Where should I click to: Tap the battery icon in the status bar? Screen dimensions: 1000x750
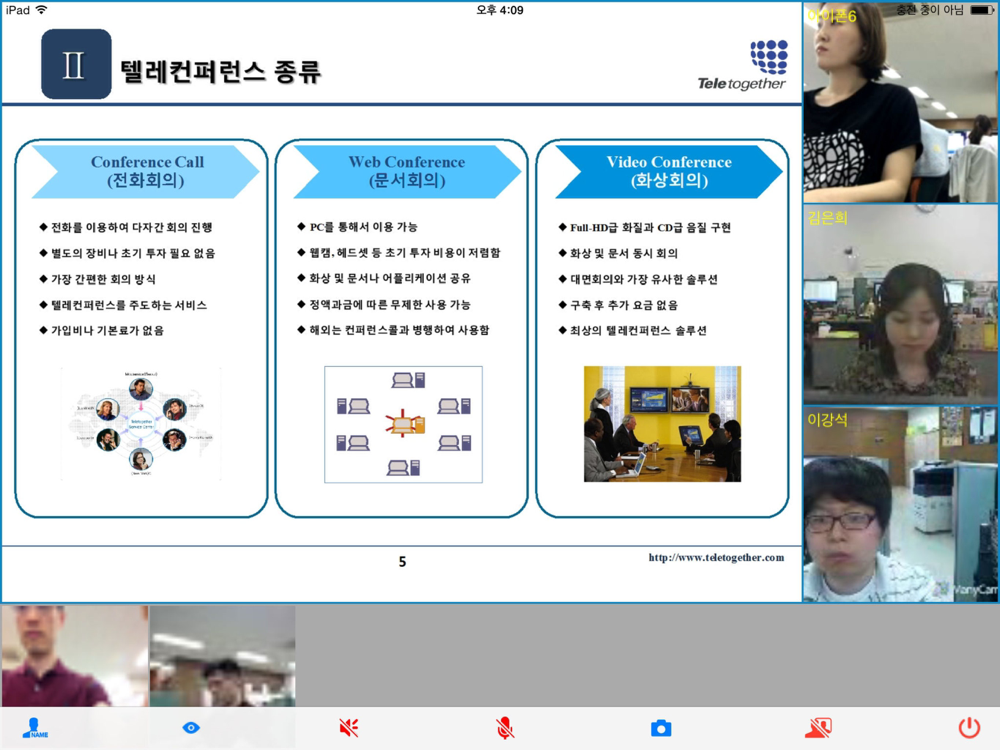[982, 10]
